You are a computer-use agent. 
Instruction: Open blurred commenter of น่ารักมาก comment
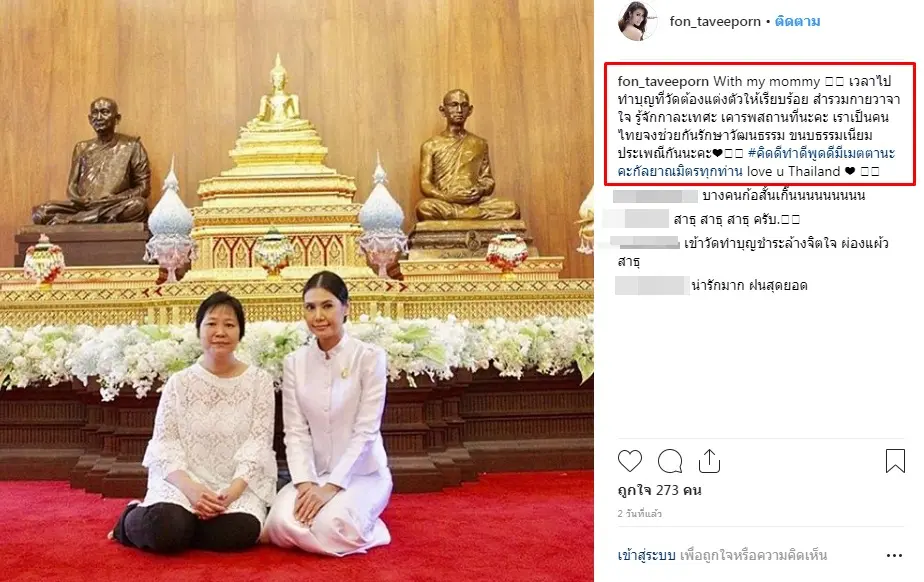(652, 285)
